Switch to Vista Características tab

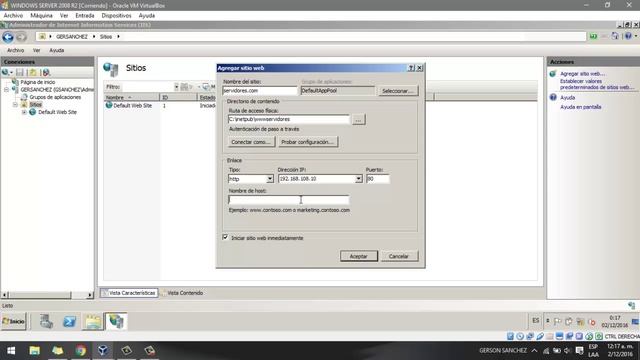(129, 293)
